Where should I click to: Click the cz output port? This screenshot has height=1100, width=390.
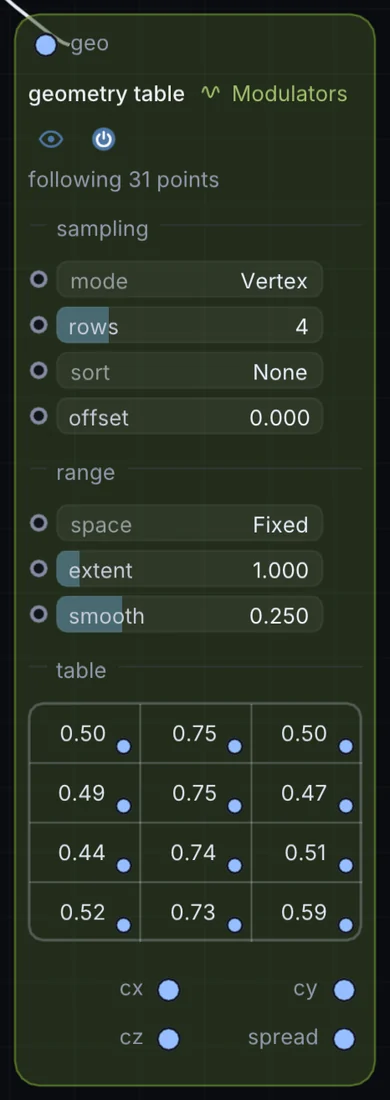(x=168, y=1039)
